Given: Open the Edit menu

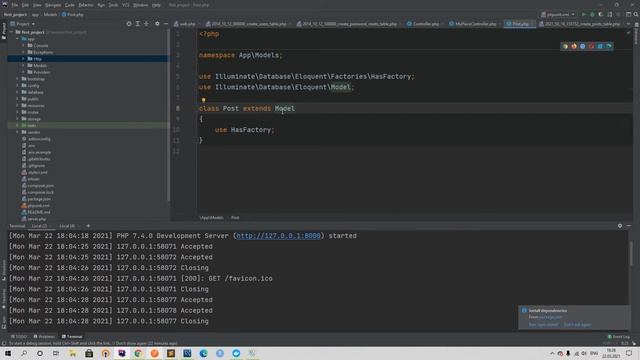Looking at the screenshot, I should [x=25, y=5].
